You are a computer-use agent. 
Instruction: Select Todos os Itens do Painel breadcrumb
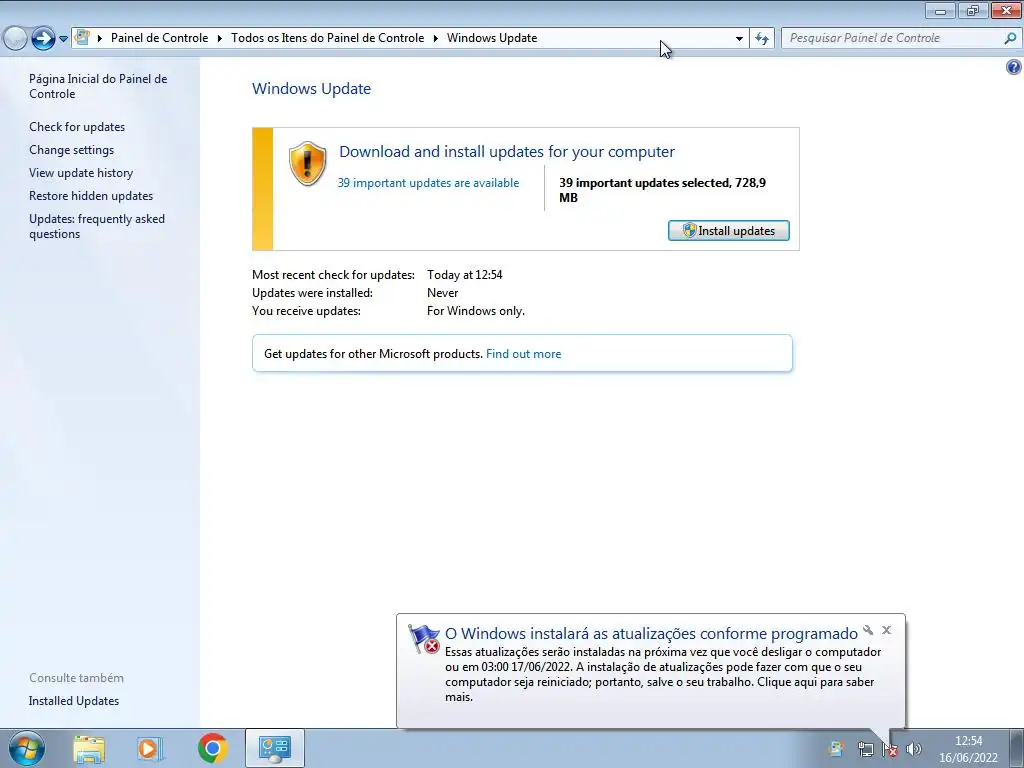[327, 38]
